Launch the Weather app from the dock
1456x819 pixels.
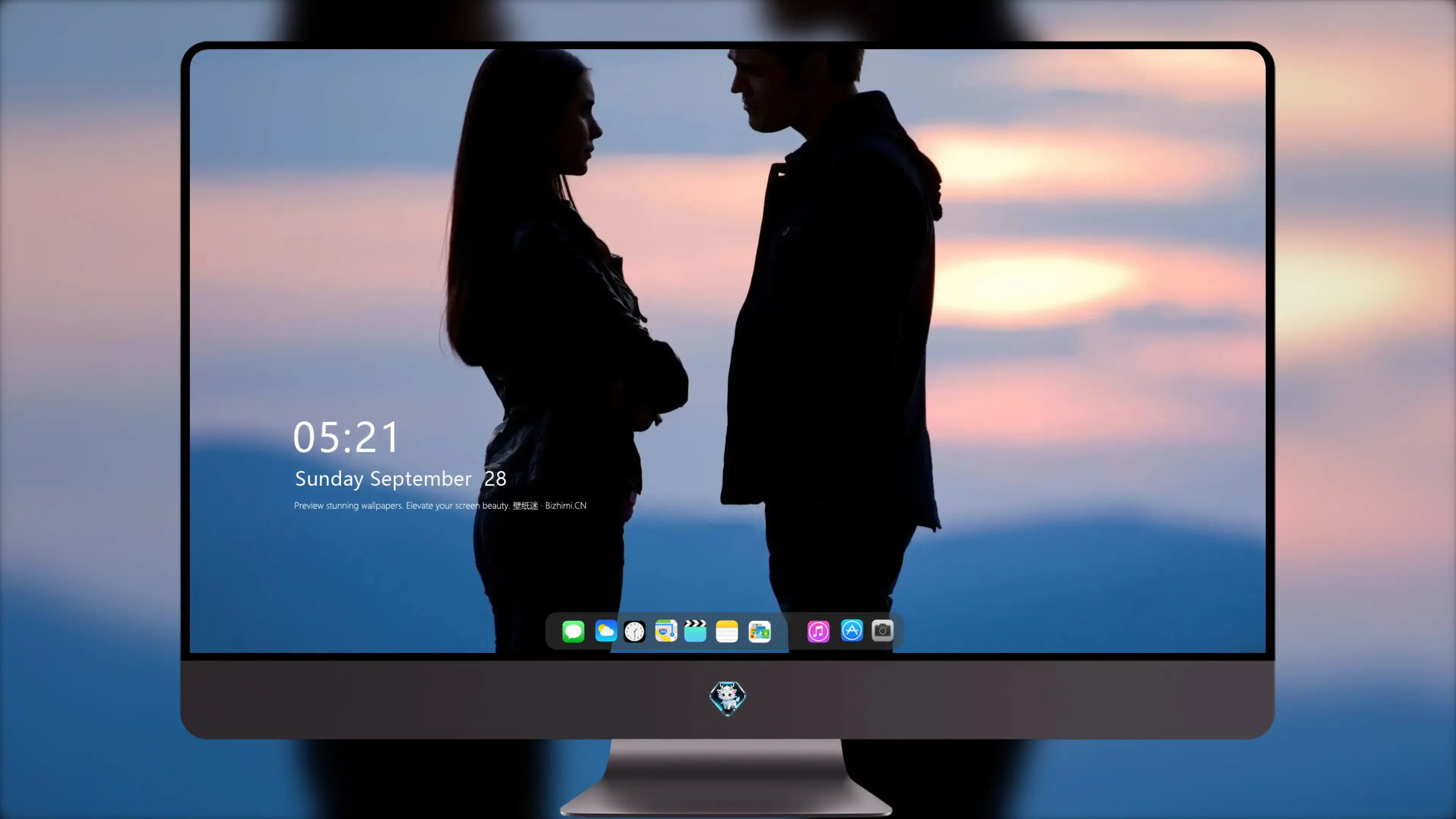606,631
